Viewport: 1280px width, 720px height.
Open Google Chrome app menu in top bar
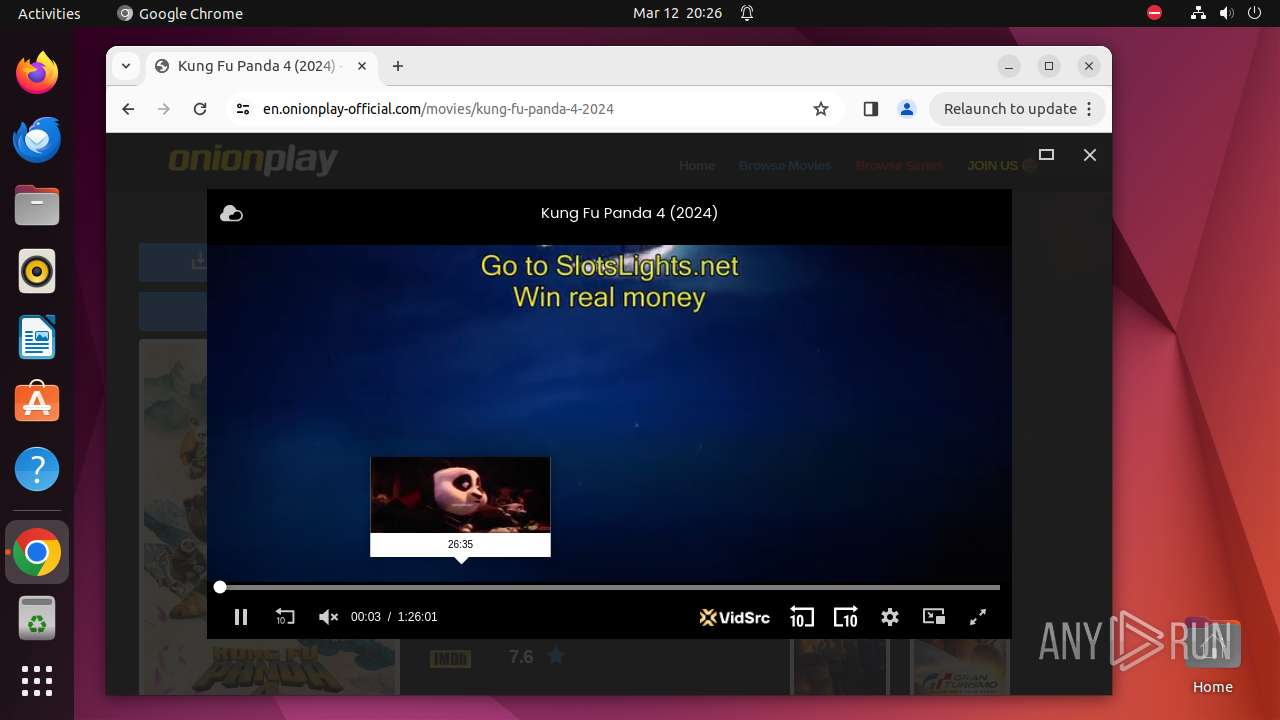[x=180, y=13]
